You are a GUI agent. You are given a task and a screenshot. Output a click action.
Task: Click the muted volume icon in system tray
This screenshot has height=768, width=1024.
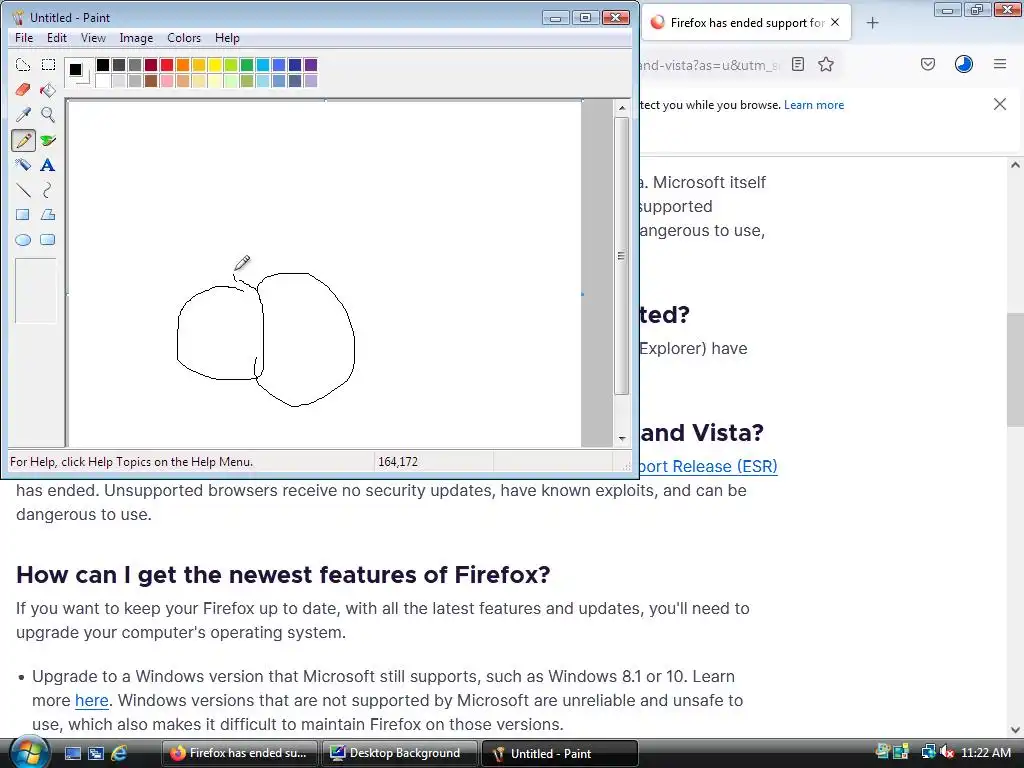946,753
